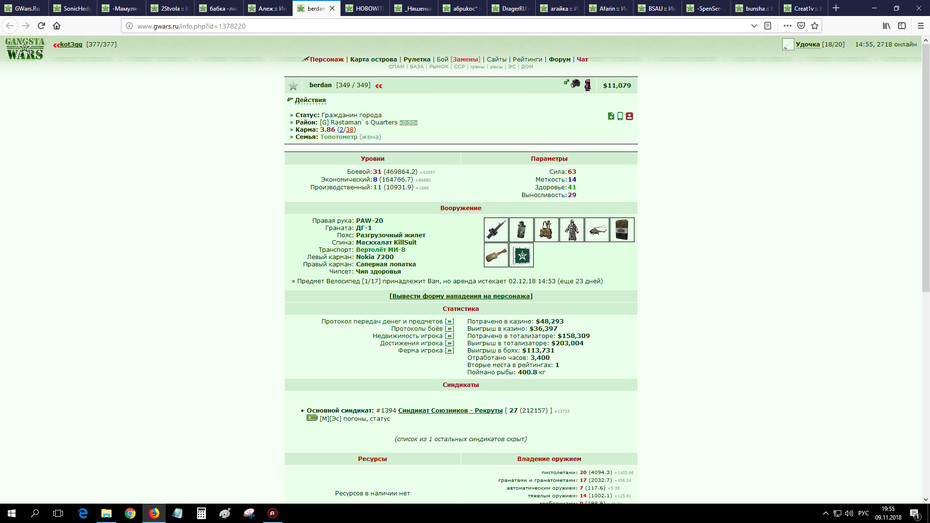
Task: Go to the browser home page
Action: 57,25
